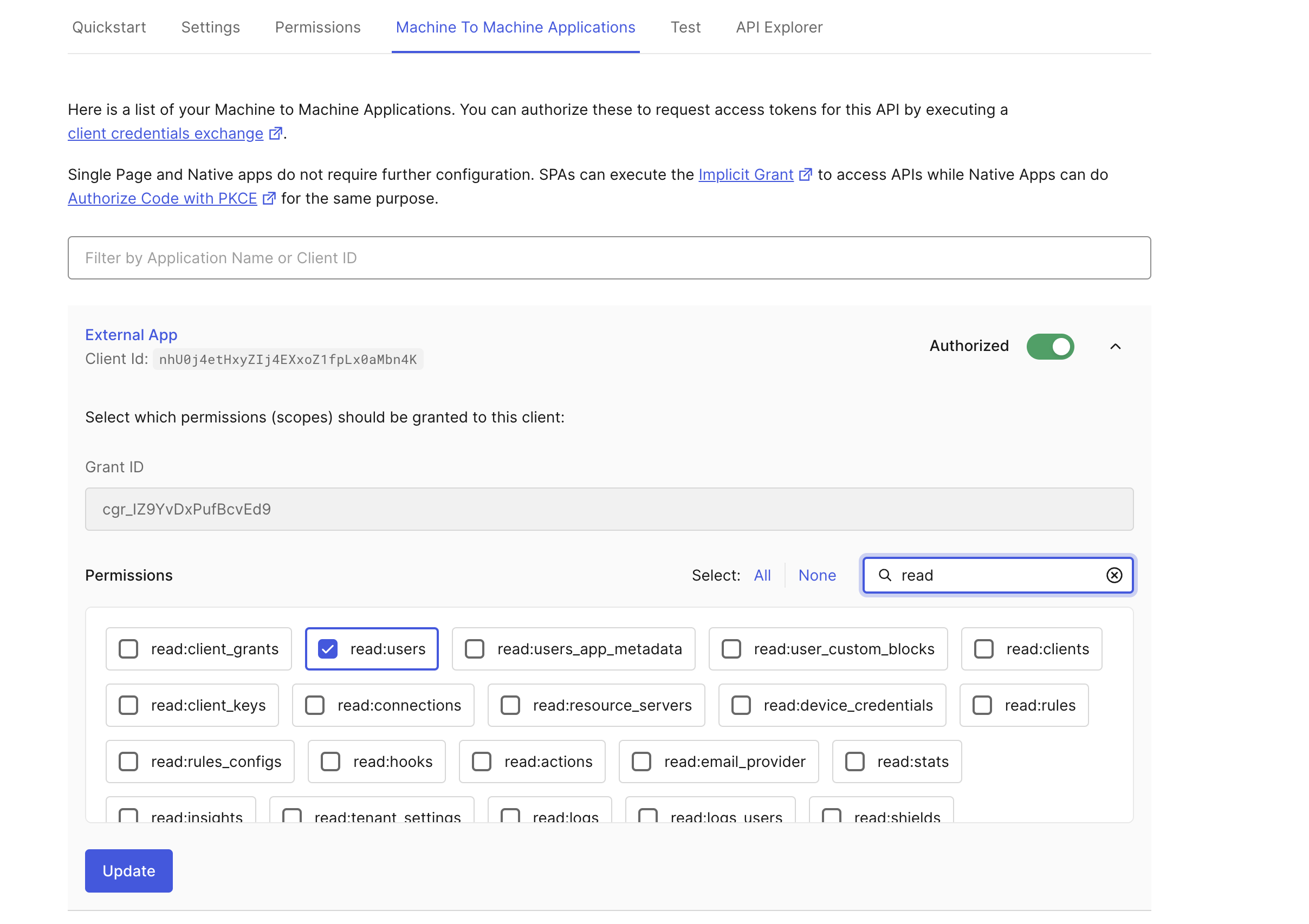1309x924 pixels.
Task: Open the External App link
Action: (131, 335)
